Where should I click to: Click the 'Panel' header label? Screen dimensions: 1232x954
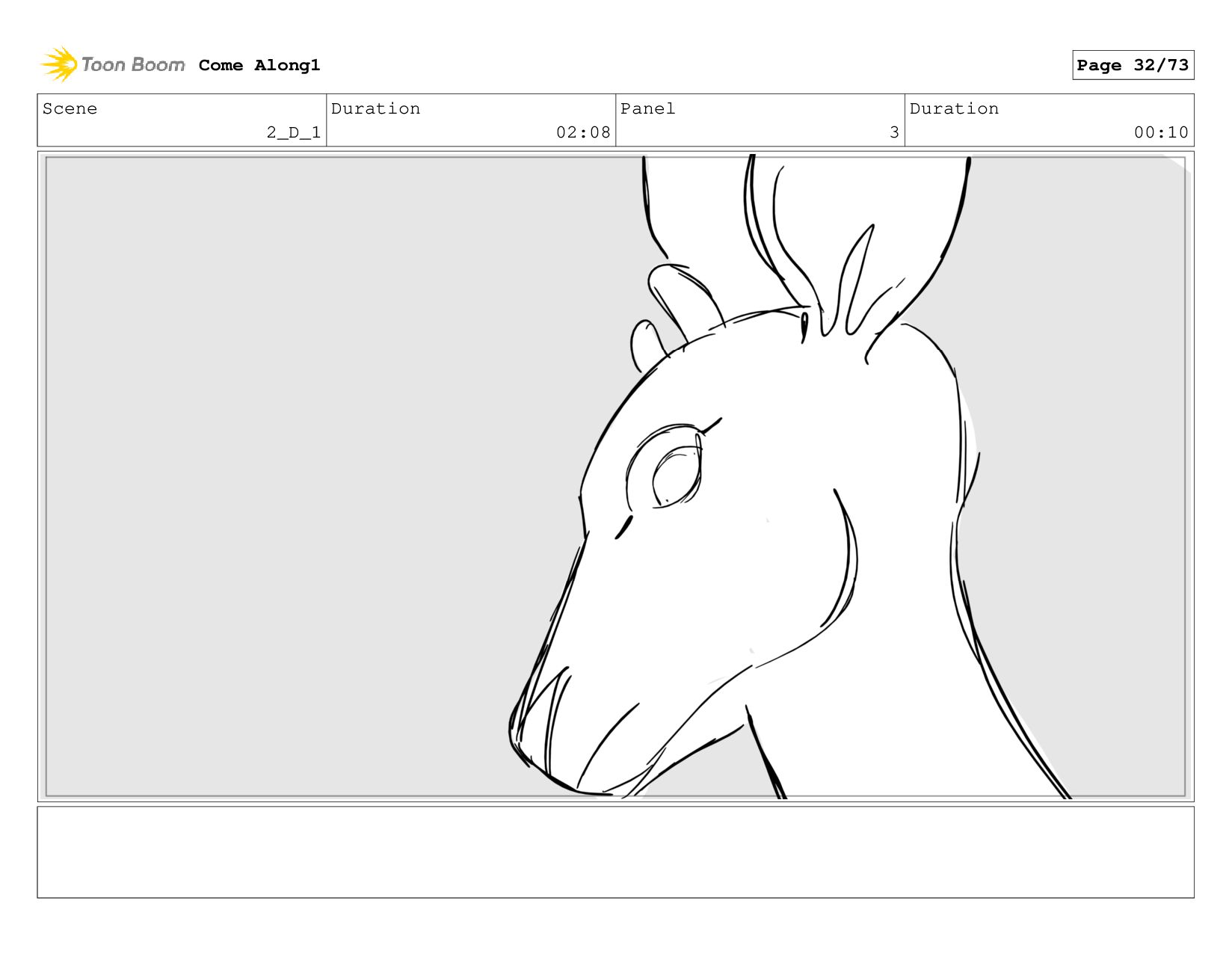pyautogui.click(x=647, y=108)
